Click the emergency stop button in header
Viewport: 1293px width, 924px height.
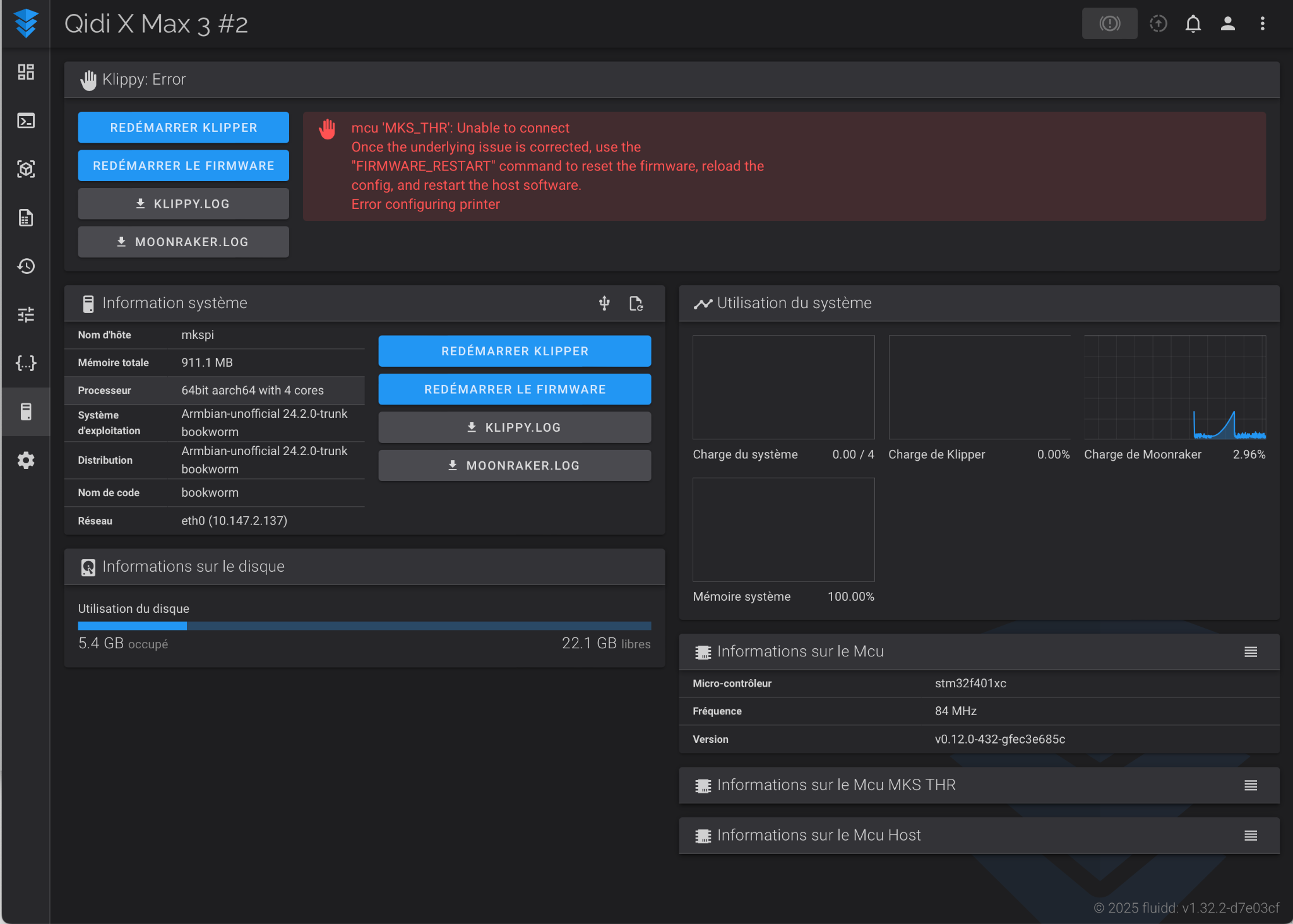(x=1109, y=24)
